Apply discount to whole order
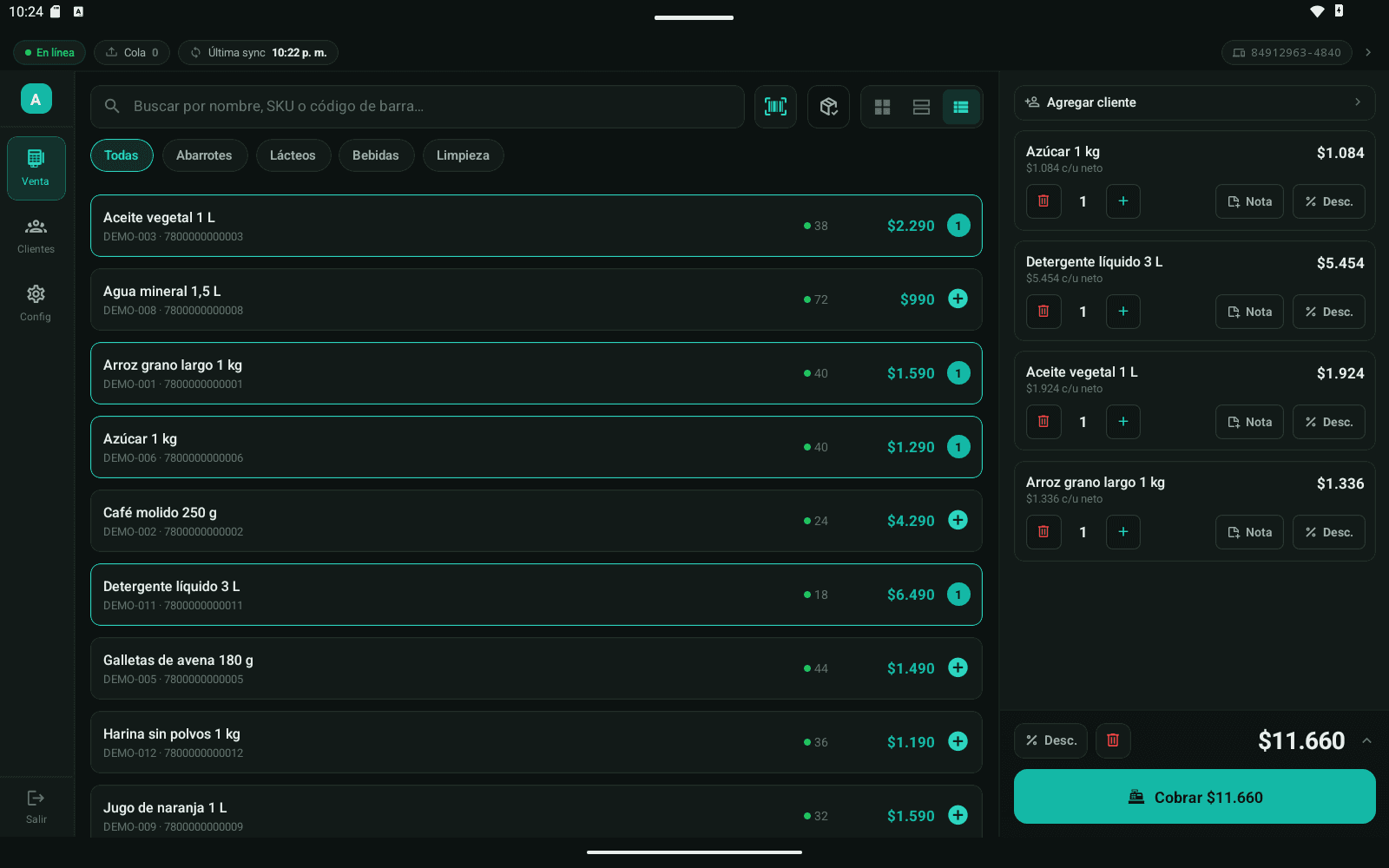Viewport: 1389px width, 868px height. (x=1050, y=740)
